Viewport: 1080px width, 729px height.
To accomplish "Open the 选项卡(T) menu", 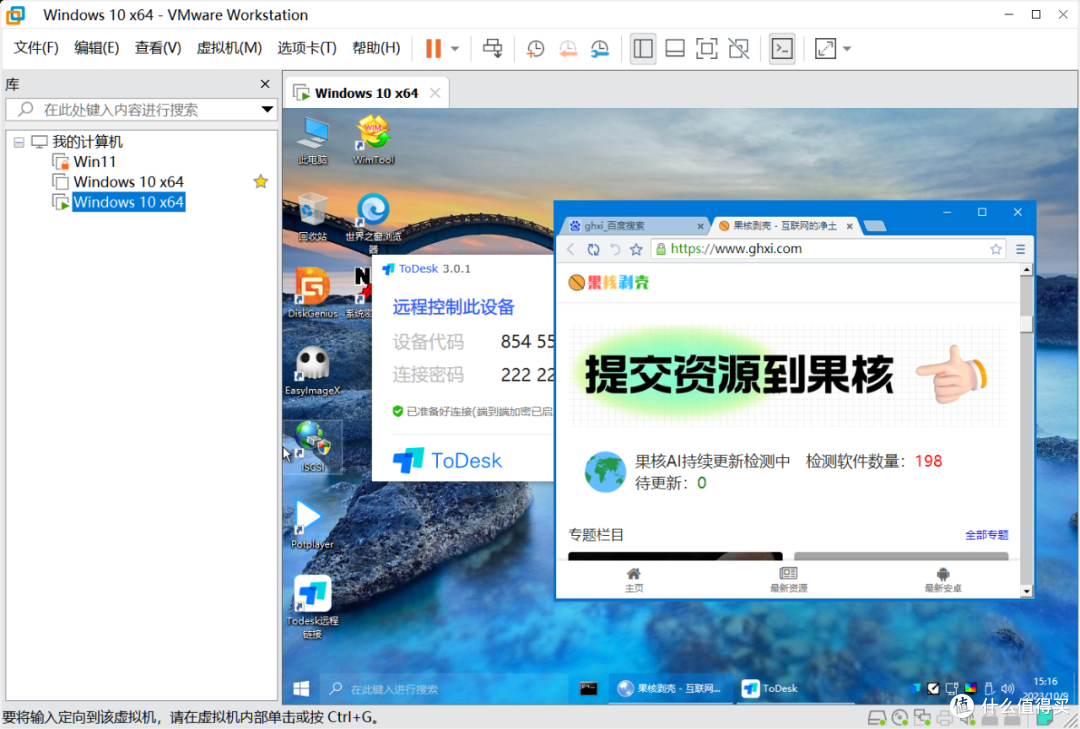I will (x=307, y=48).
